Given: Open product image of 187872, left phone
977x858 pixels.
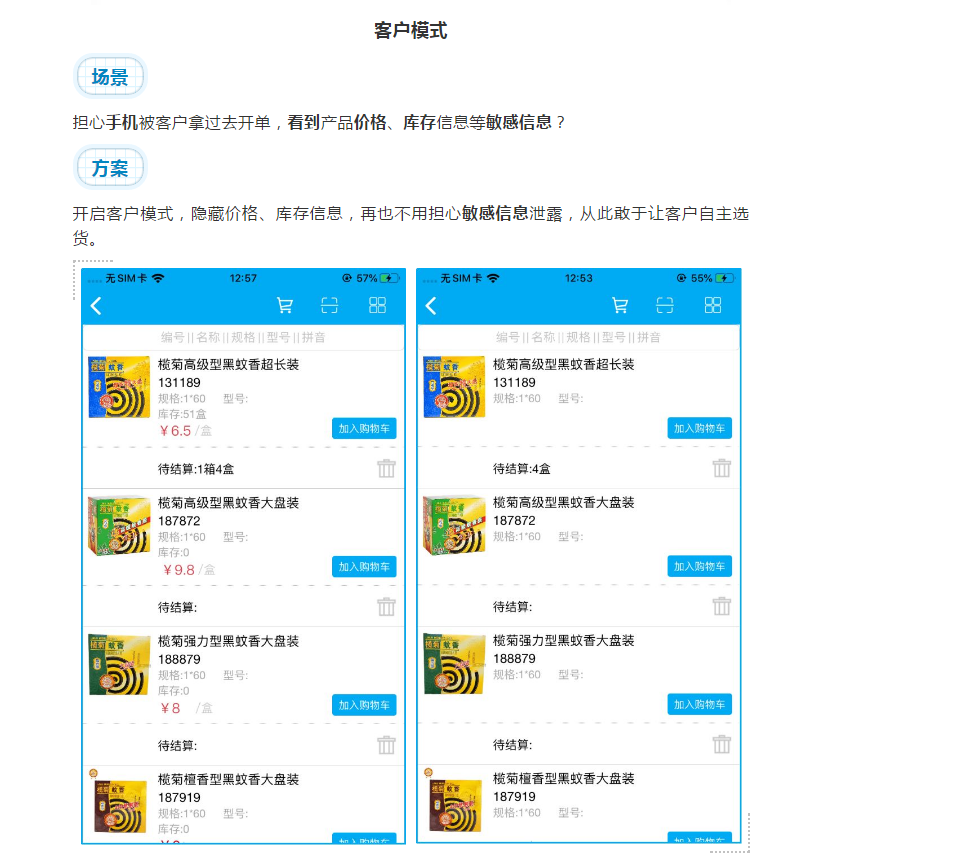Looking at the screenshot, I should pyautogui.click(x=119, y=525).
